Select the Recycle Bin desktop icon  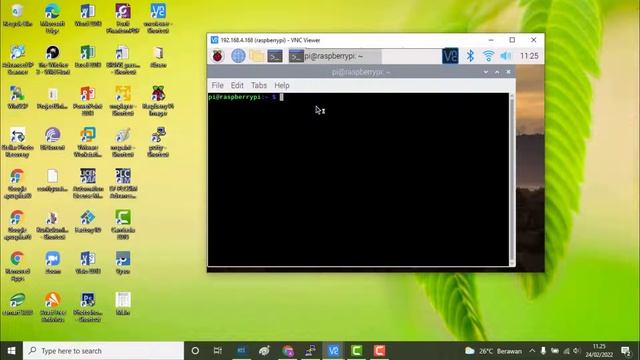(18, 16)
